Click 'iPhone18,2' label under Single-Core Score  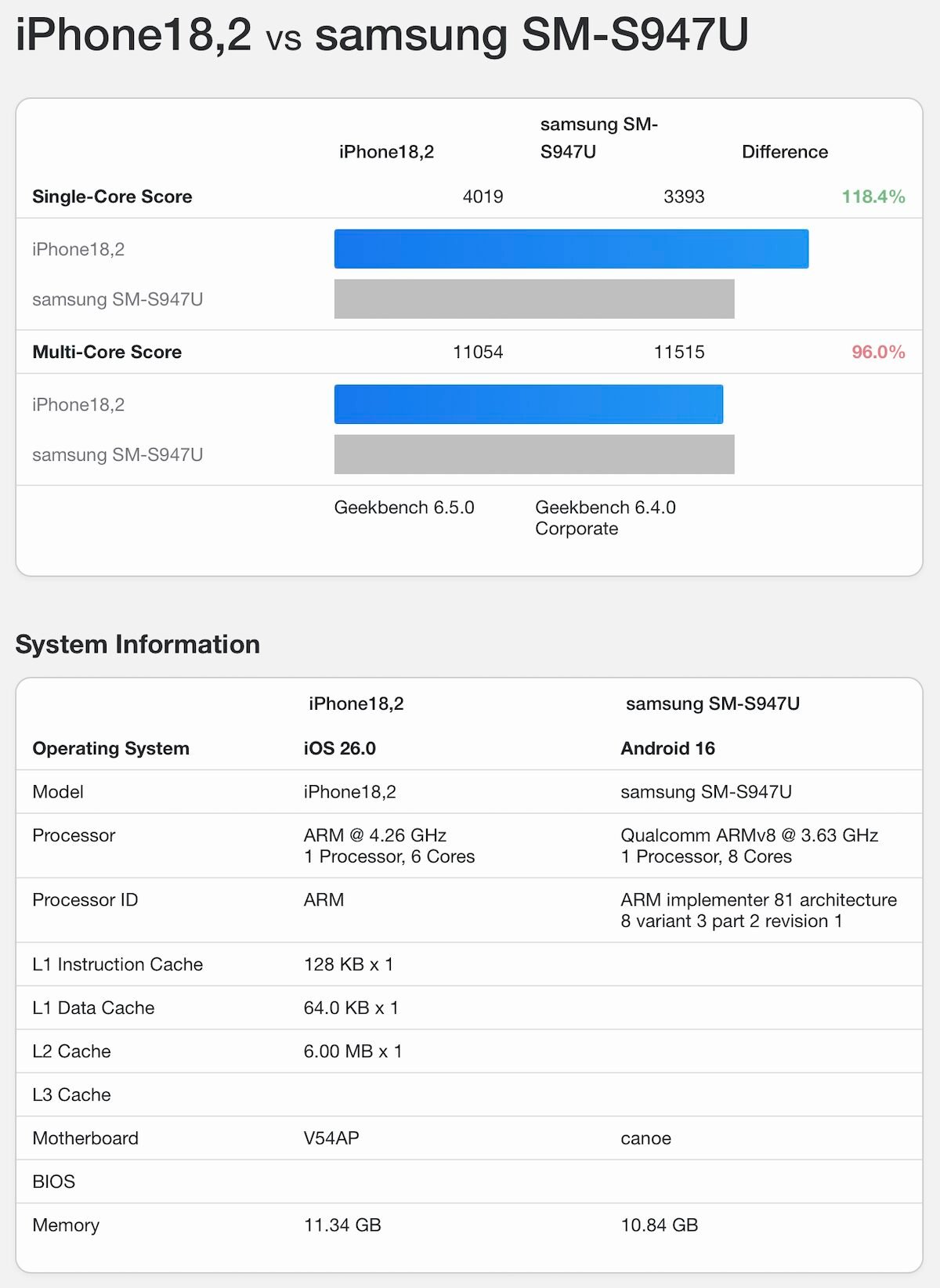(78, 249)
